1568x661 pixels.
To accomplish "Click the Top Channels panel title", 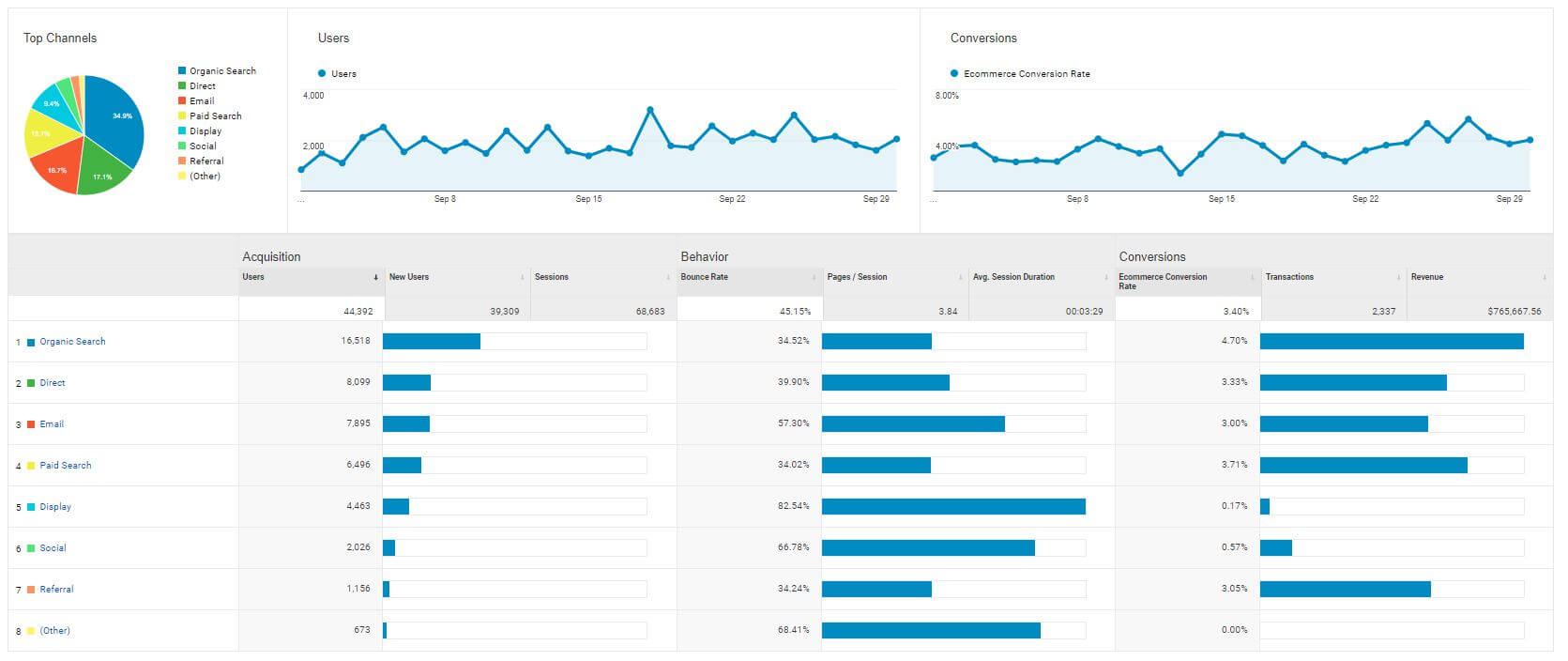I will tap(60, 38).
